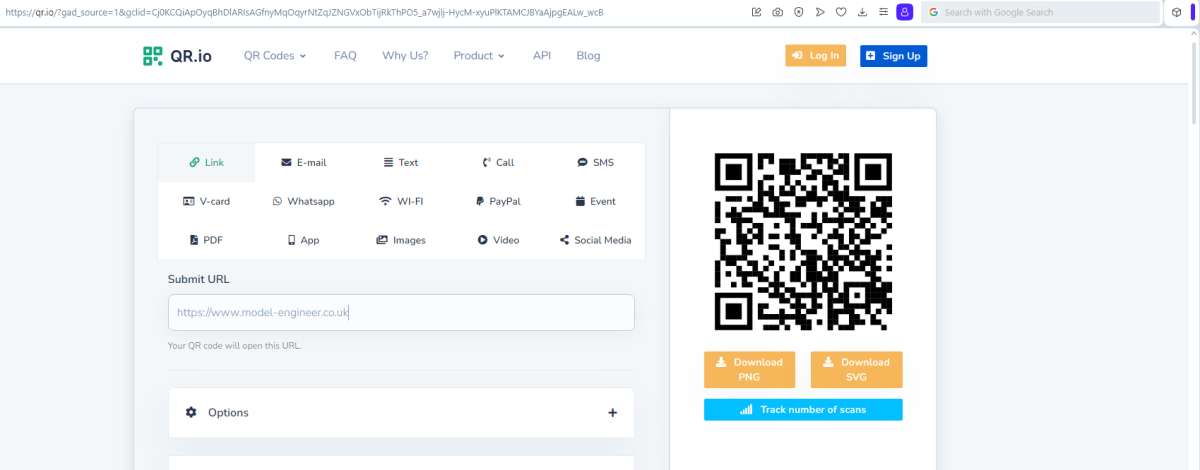Click the Download PNG button
Viewport: 1200px width, 470px height.
(x=750, y=369)
